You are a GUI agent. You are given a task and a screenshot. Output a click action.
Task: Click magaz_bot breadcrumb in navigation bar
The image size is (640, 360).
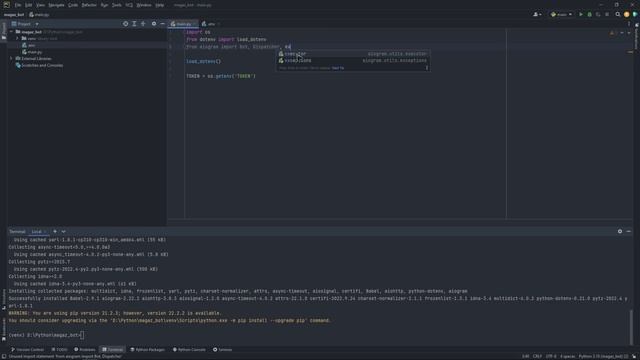coord(14,15)
